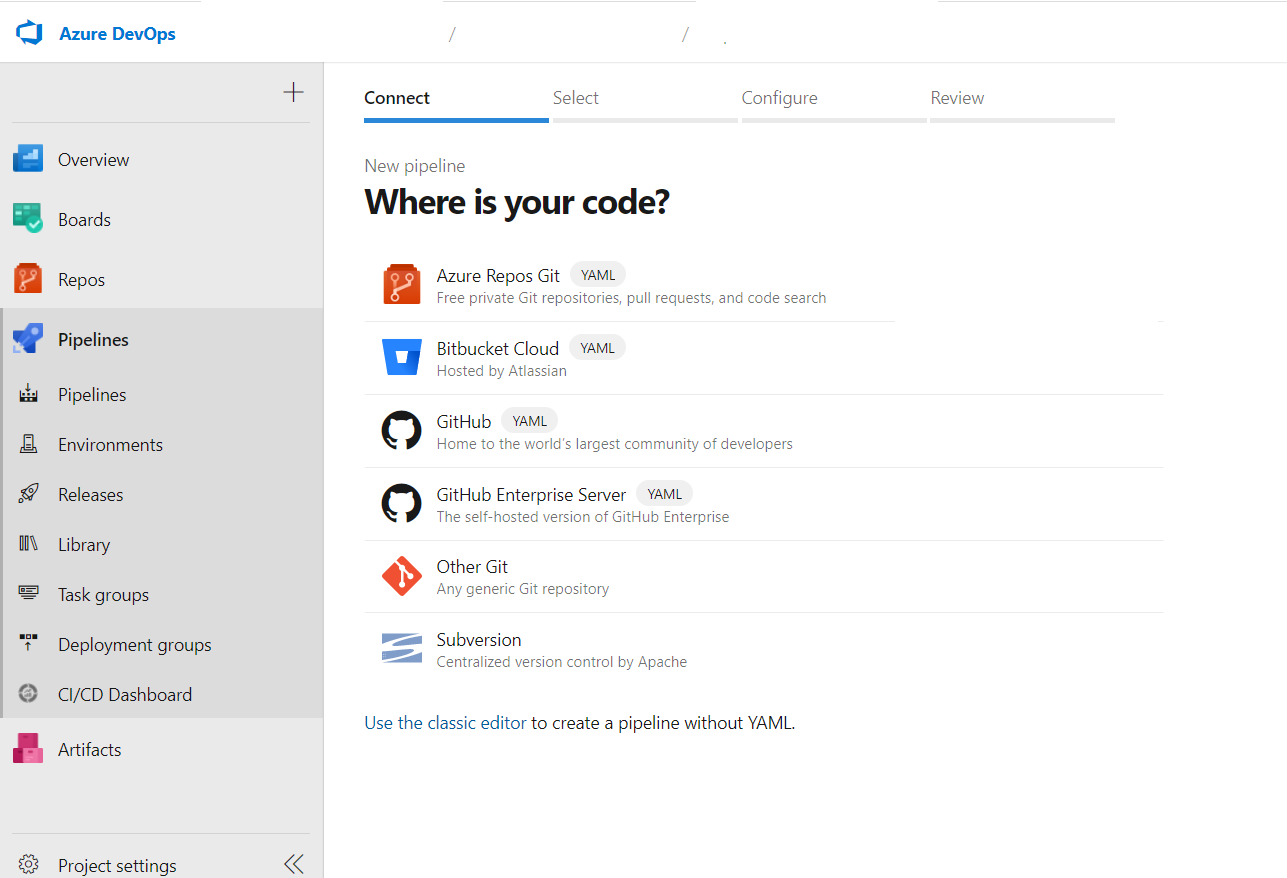The height and width of the screenshot is (878, 1287).
Task: Open the Library page
Action: click(x=84, y=545)
